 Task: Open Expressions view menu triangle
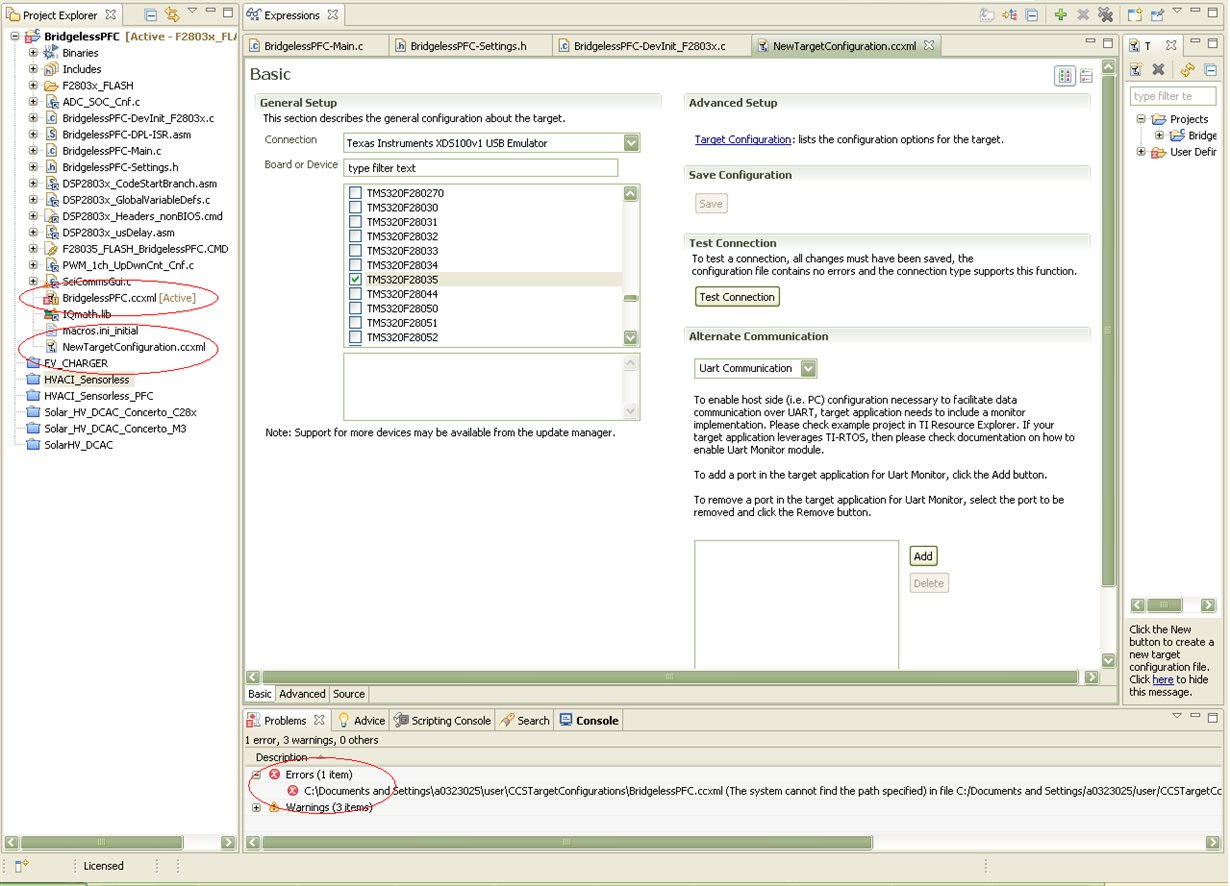pos(1176,12)
